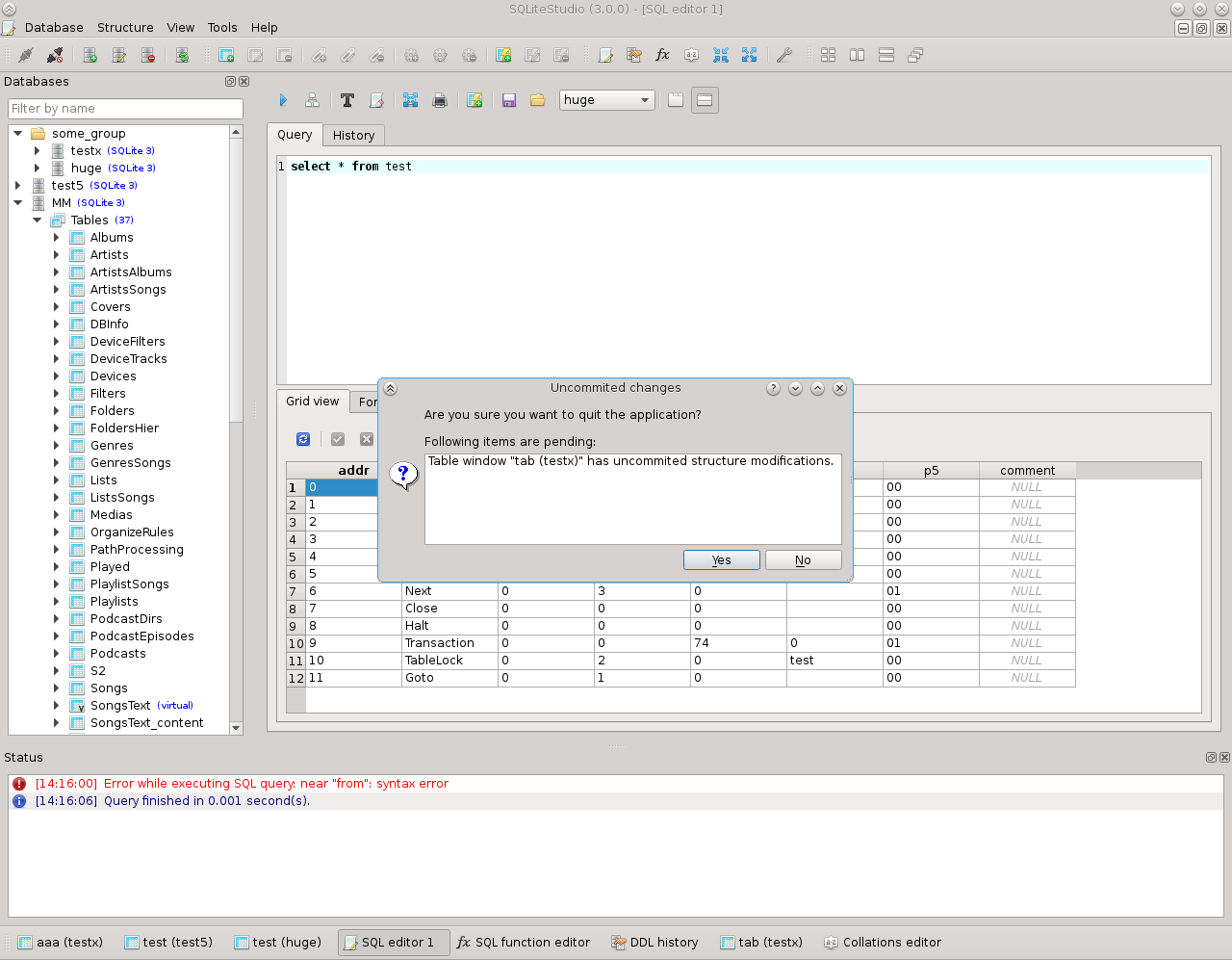1232x960 pixels.
Task: Open the Structure menu
Action: tap(125, 28)
